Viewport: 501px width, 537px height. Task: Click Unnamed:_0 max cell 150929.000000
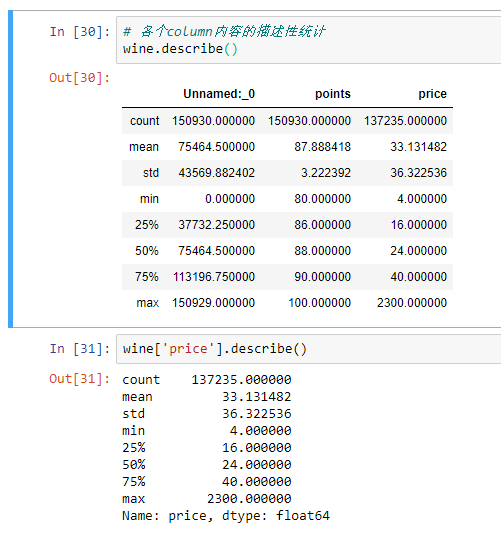click(x=213, y=303)
